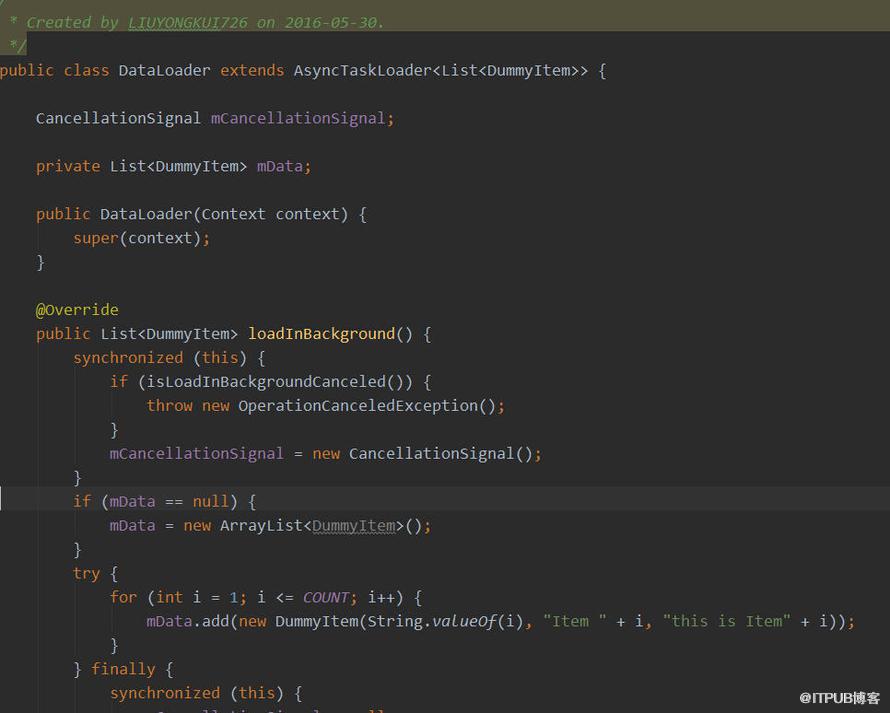Click the AsyncTaskLoader superclass reference
This screenshot has height=713, width=890.
(363, 70)
